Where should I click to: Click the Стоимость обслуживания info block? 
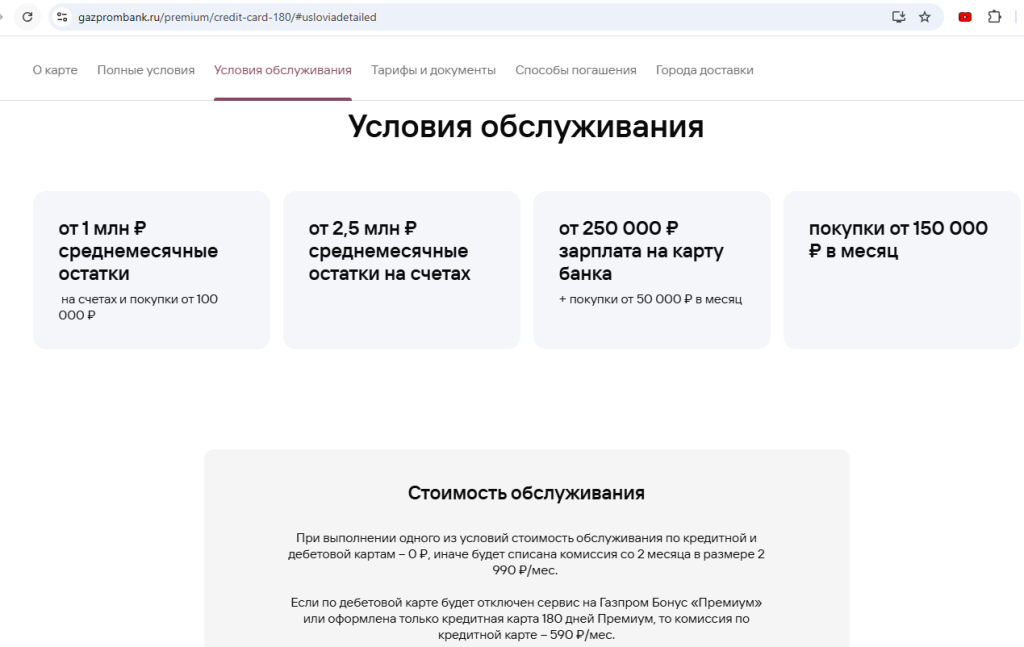click(x=525, y=550)
